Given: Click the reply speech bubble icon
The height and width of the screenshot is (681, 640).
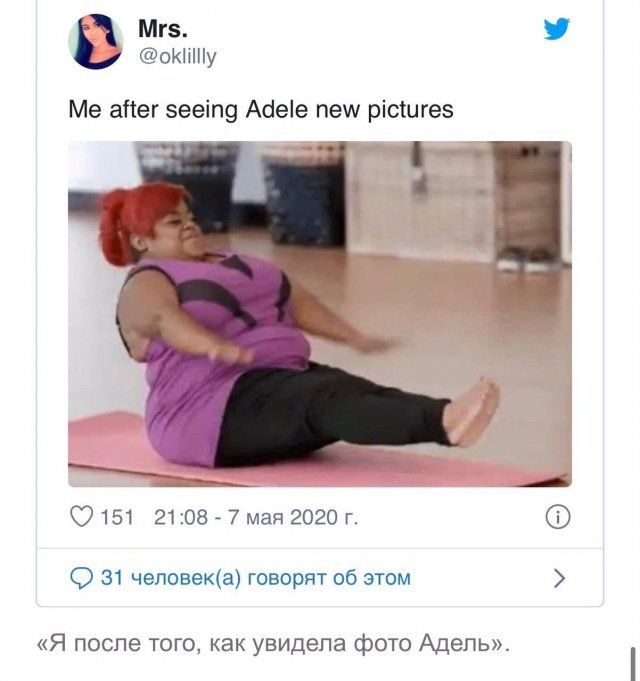Looking at the screenshot, I should click(x=81, y=578).
